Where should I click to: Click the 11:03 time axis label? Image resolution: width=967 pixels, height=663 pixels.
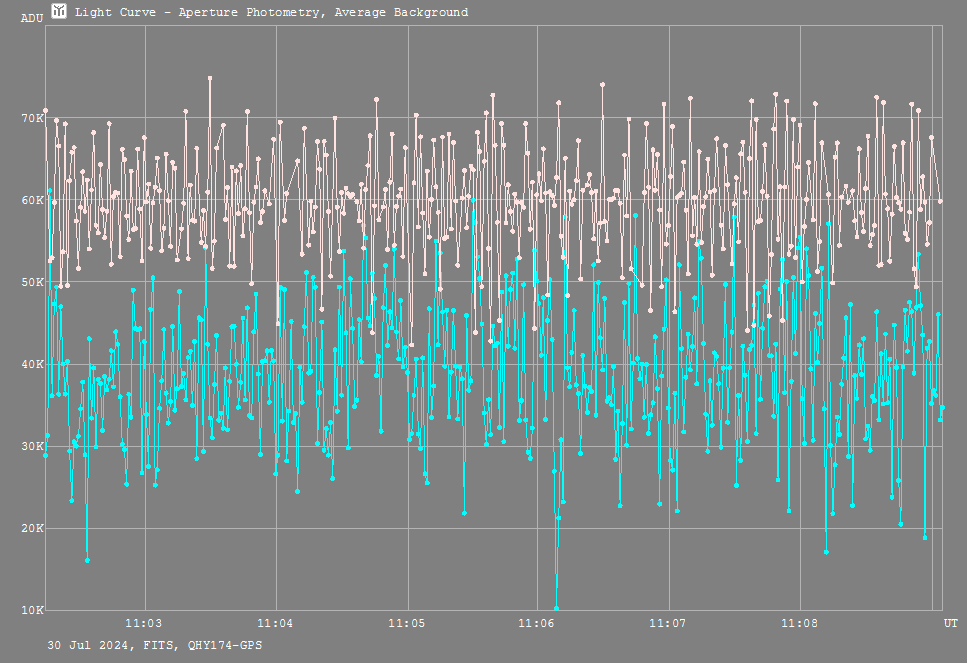(x=144, y=623)
